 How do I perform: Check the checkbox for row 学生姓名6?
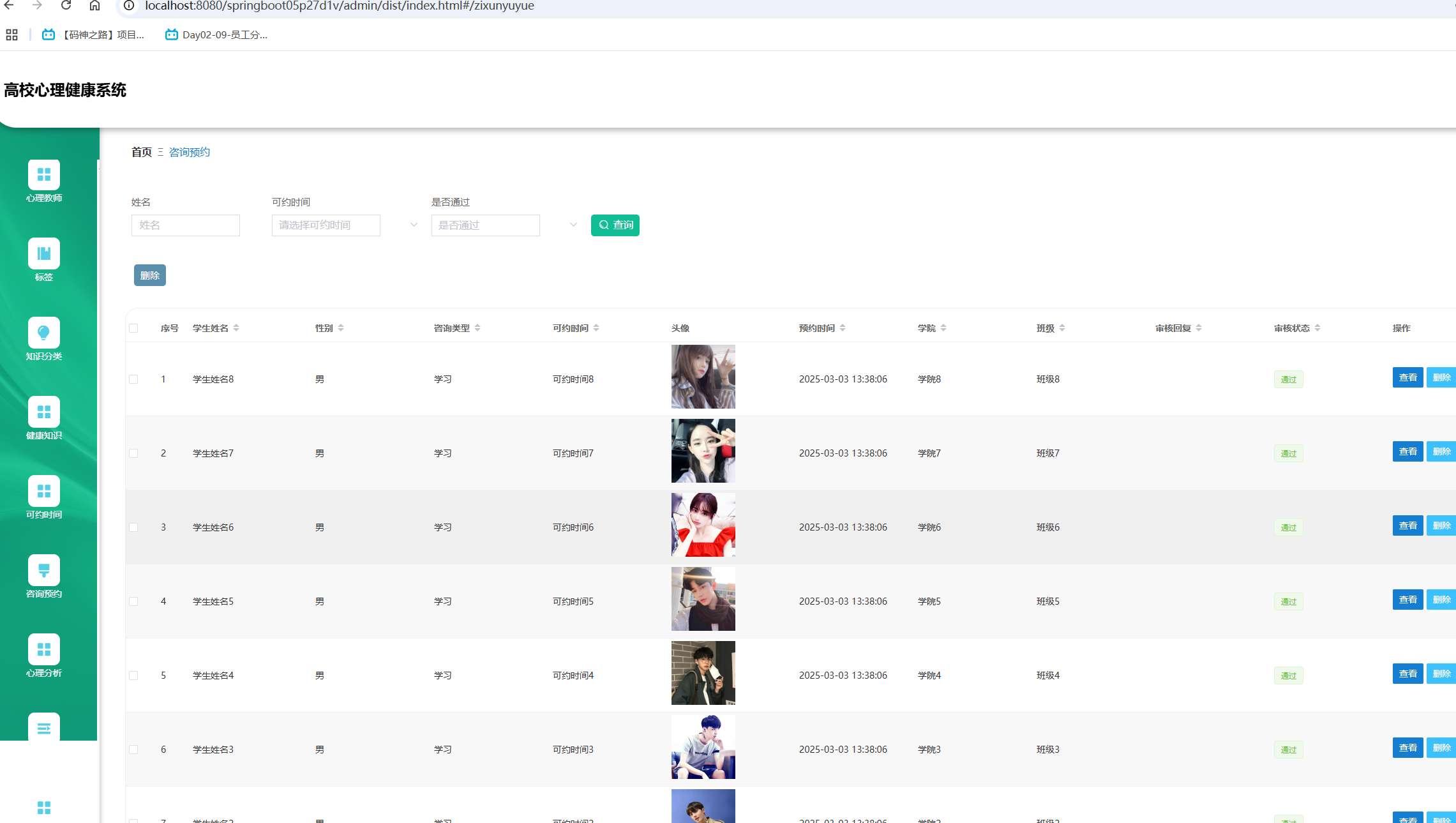tap(133, 527)
